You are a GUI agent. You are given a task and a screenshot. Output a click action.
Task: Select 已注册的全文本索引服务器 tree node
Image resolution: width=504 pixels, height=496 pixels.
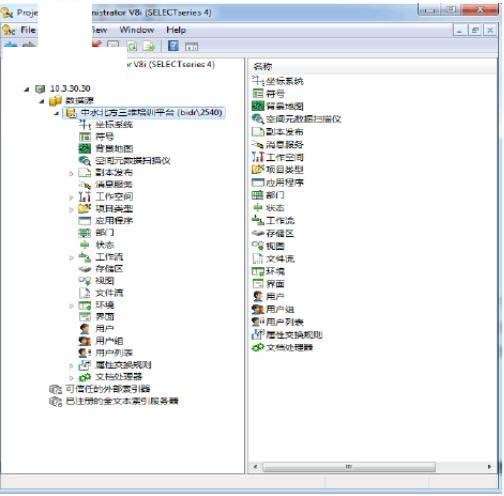tap(122, 401)
